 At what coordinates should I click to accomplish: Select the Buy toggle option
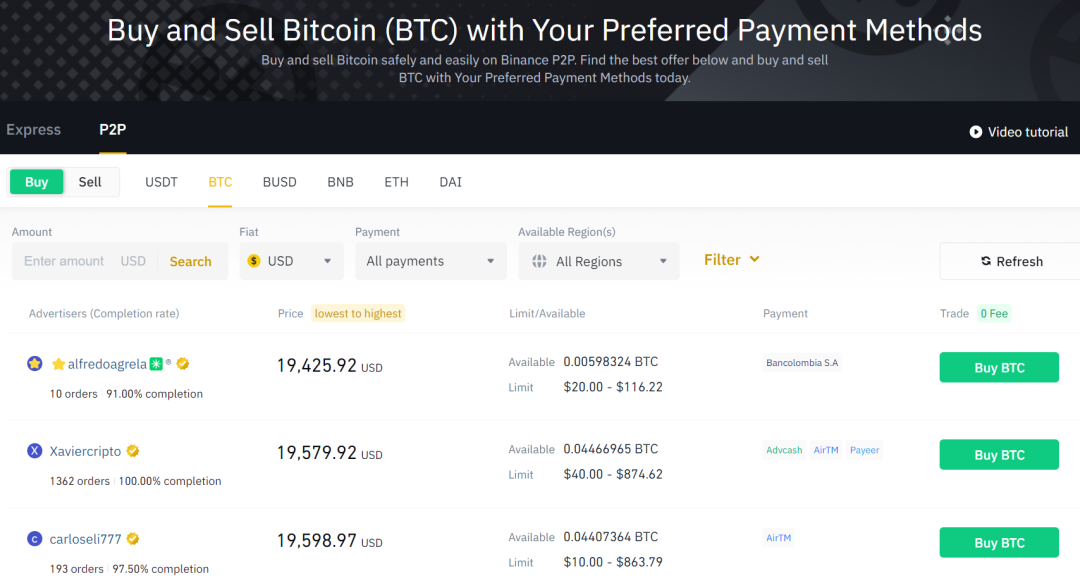[37, 182]
